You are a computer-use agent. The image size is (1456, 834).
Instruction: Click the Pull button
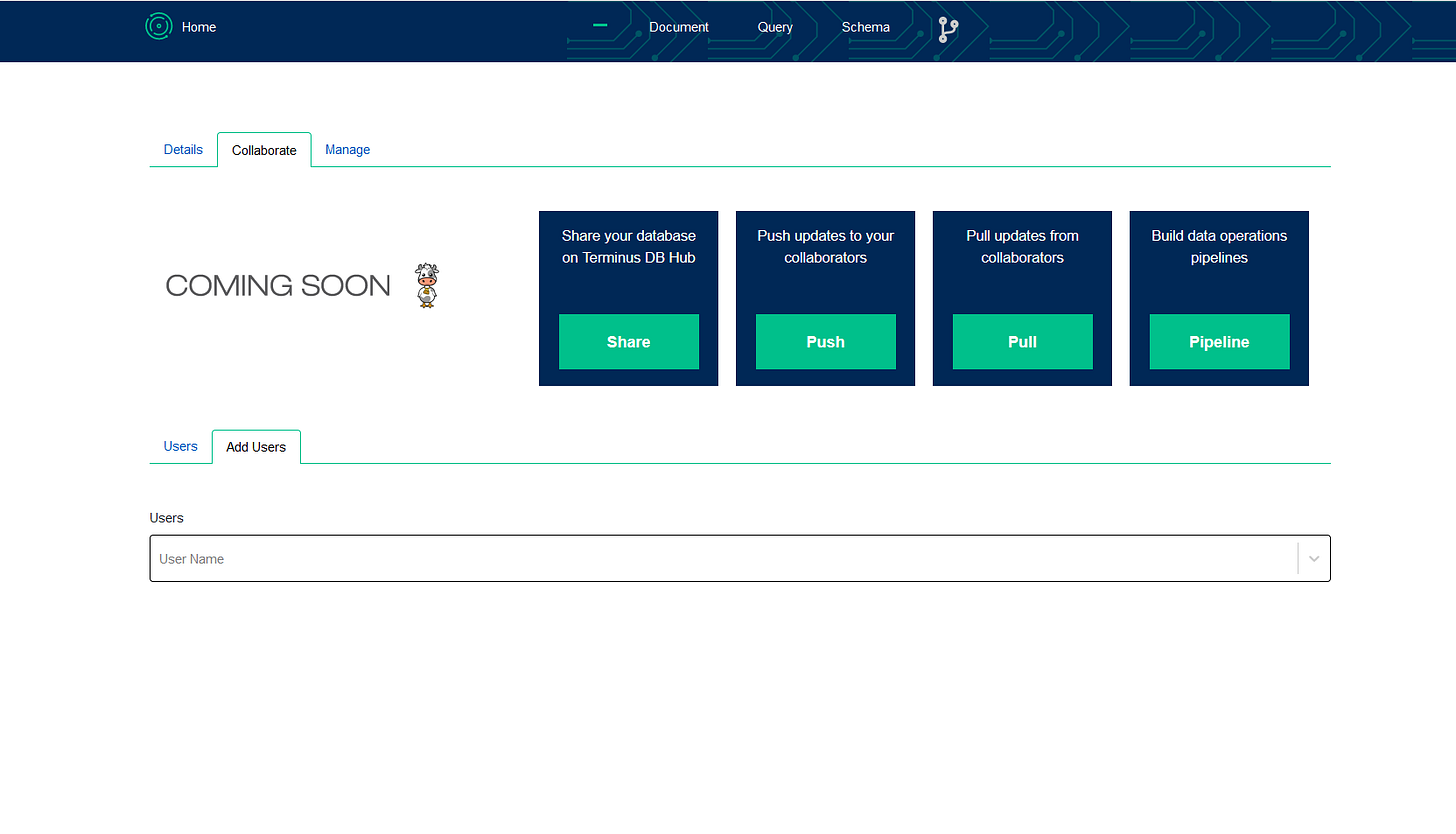click(1022, 342)
